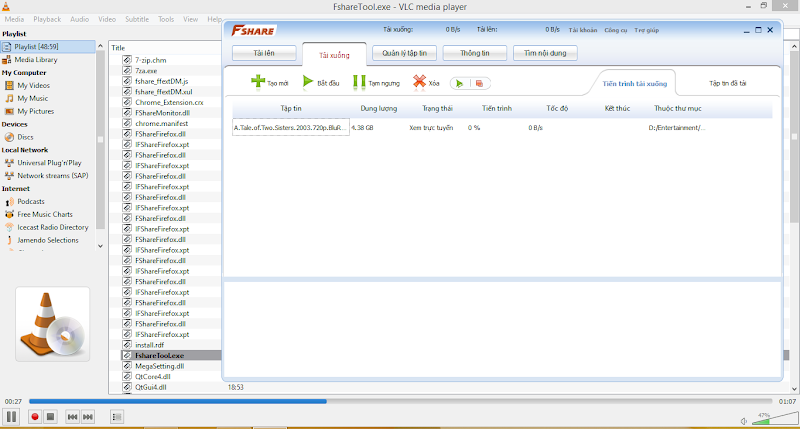Open Free Music Charts entry

coord(45,214)
